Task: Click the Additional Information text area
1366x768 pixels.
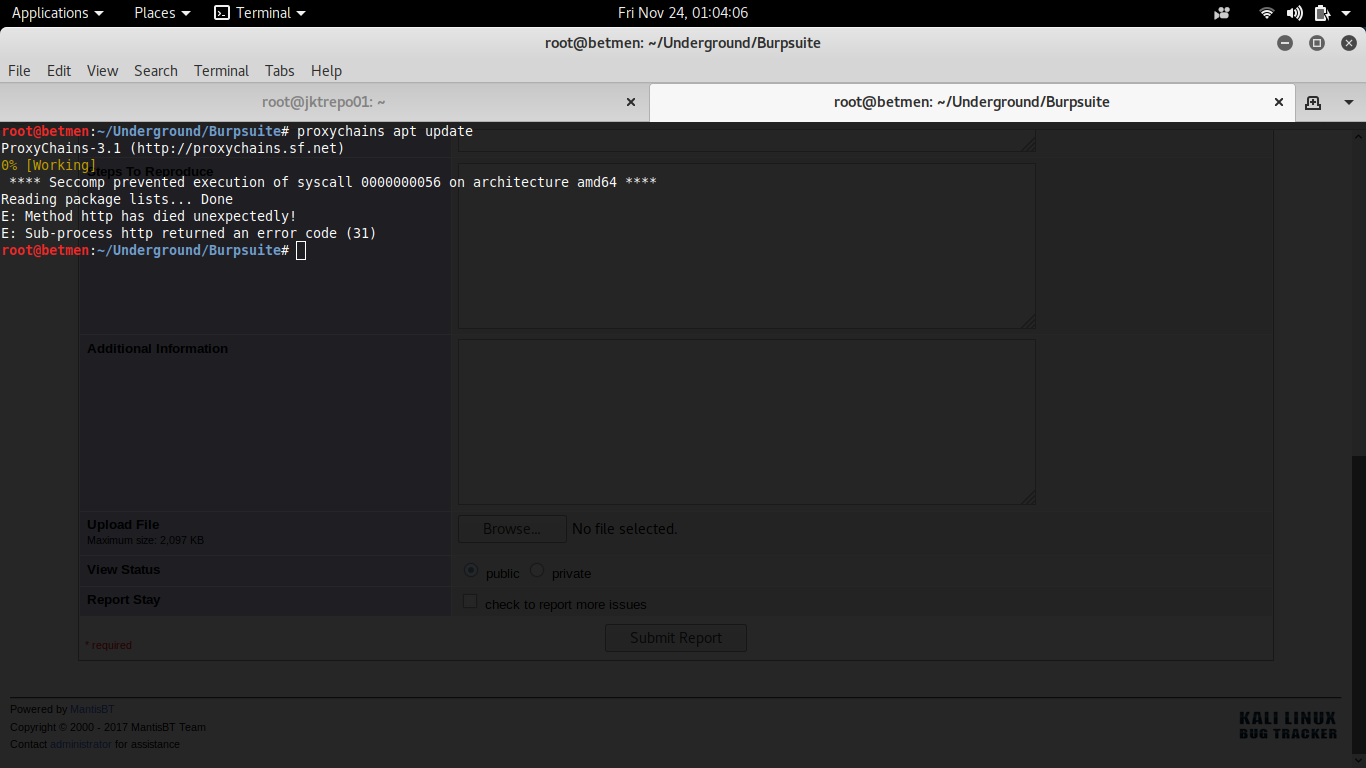Action: coord(746,422)
